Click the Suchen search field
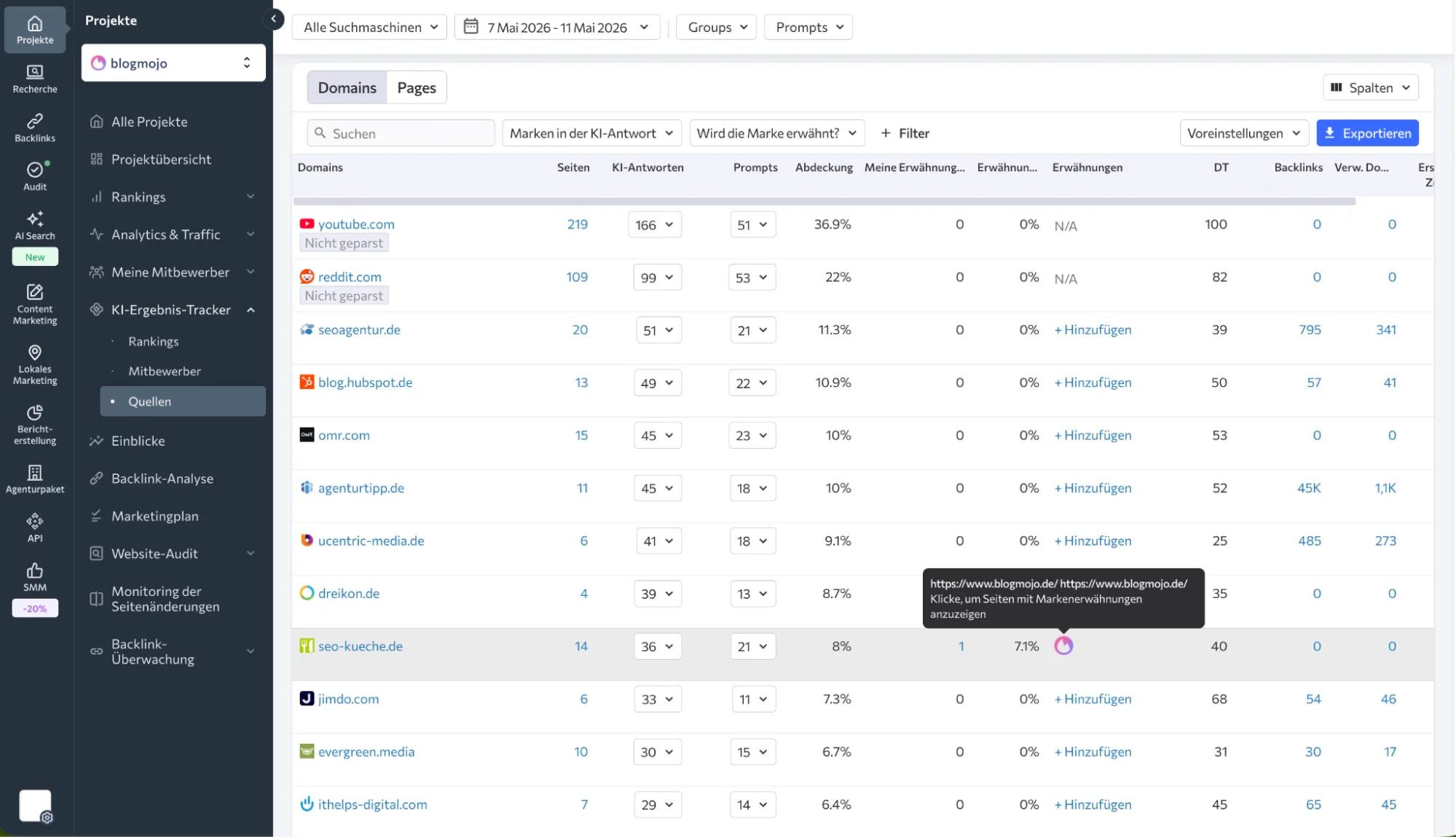The height and width of the screenshot is (837, 1456). tap(401, 133)
